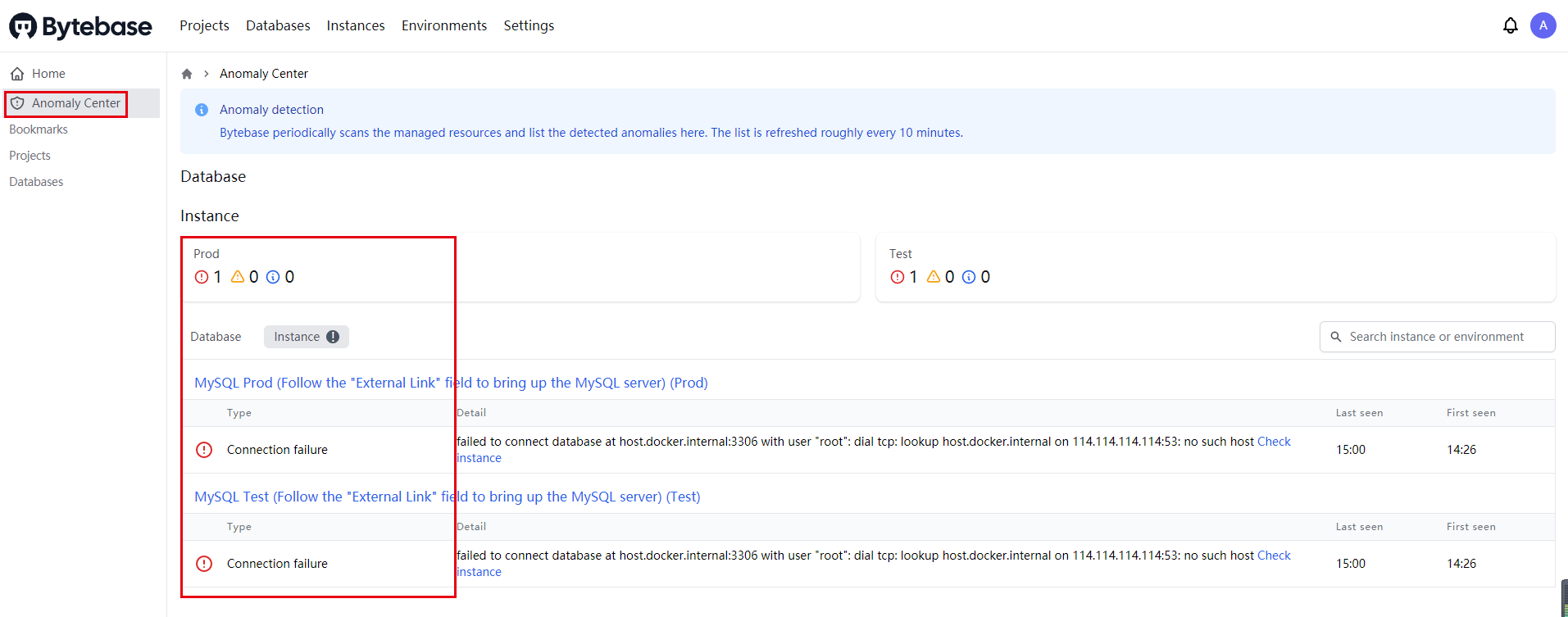
Task: Open the notifications bell
Action: 1510,25
